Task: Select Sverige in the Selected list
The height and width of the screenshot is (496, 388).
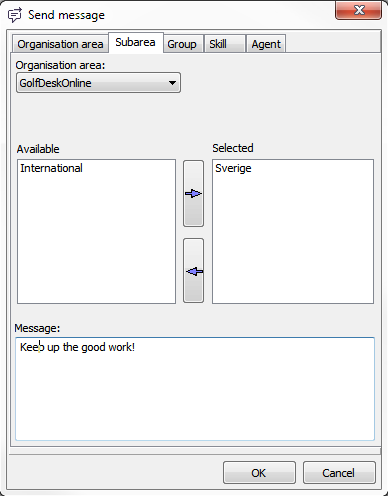Action: tap(233, 168)
